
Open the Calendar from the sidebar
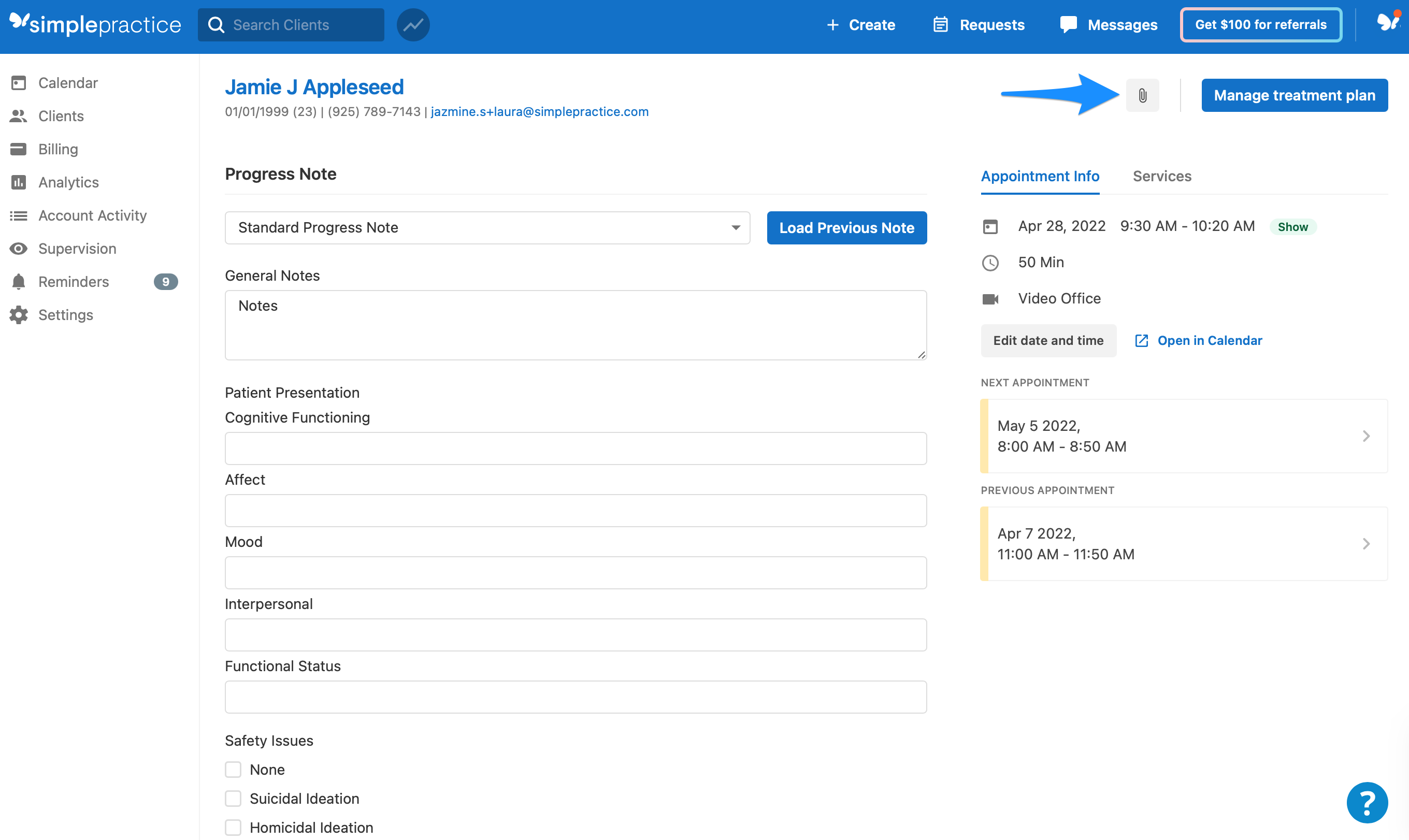[67, 83]
